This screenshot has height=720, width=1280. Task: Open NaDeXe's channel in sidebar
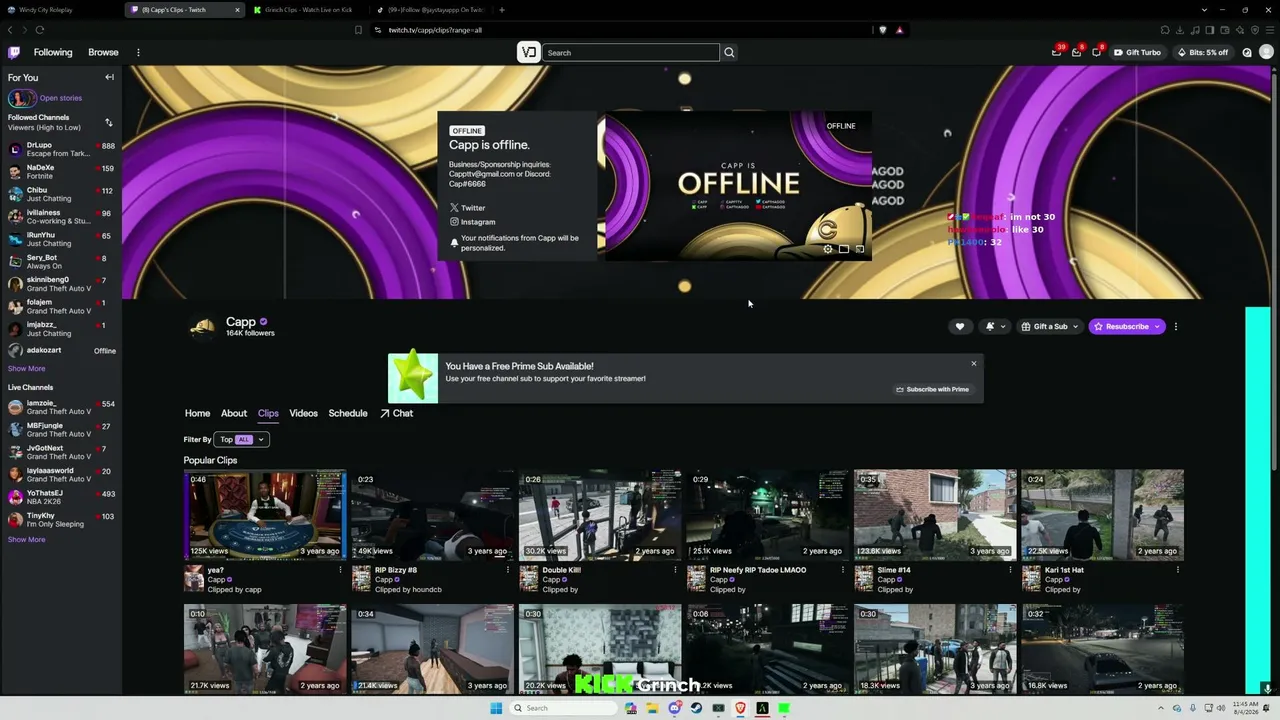(x=61, y=172)
